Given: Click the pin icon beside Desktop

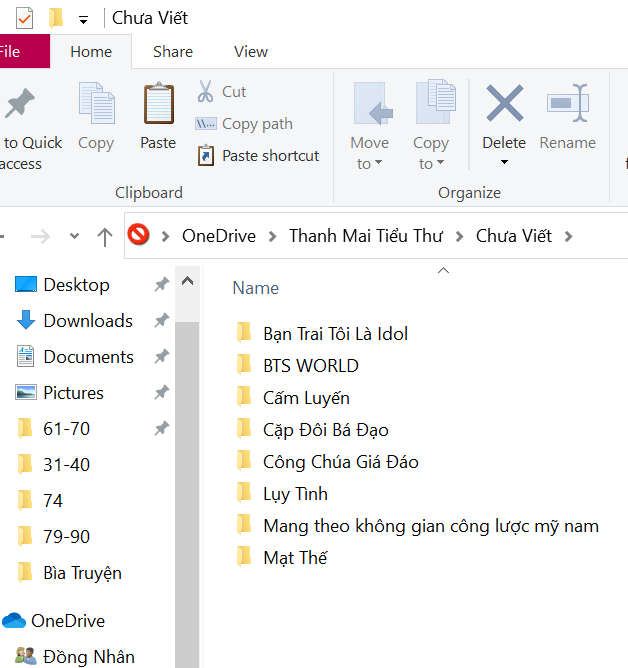Looking at the screenshot, I should pos(162,284).
